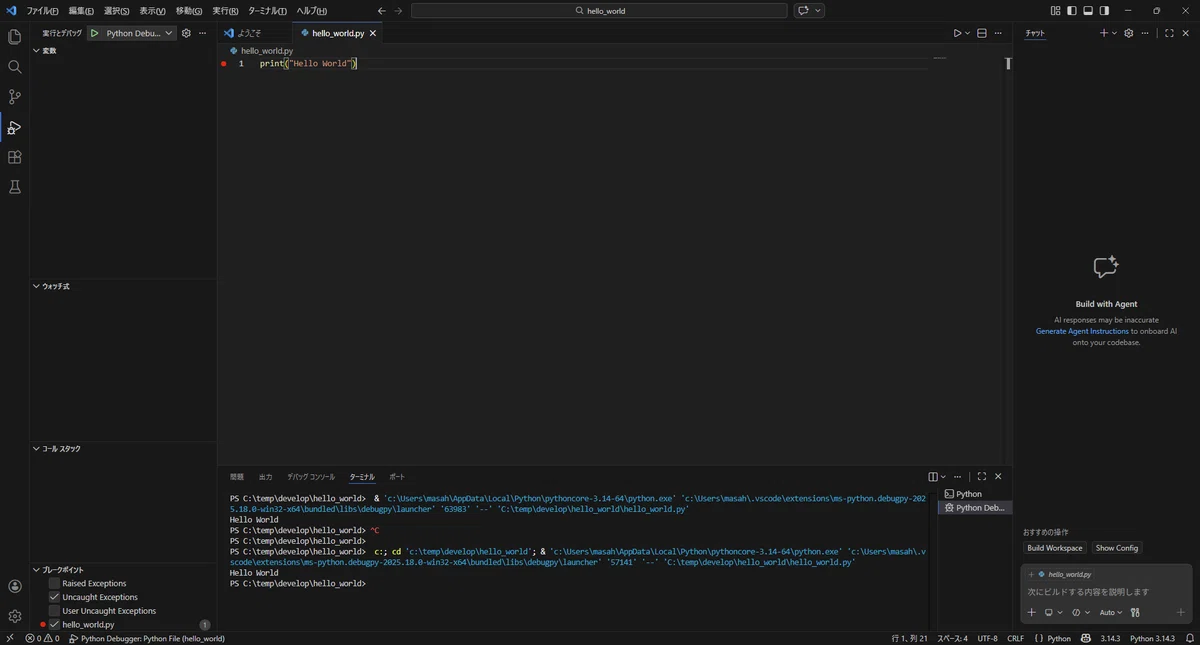The width and height of the screenshot is (1200, 645).
Task: Maximize the terminal panel size
Action: pos(982,477)
